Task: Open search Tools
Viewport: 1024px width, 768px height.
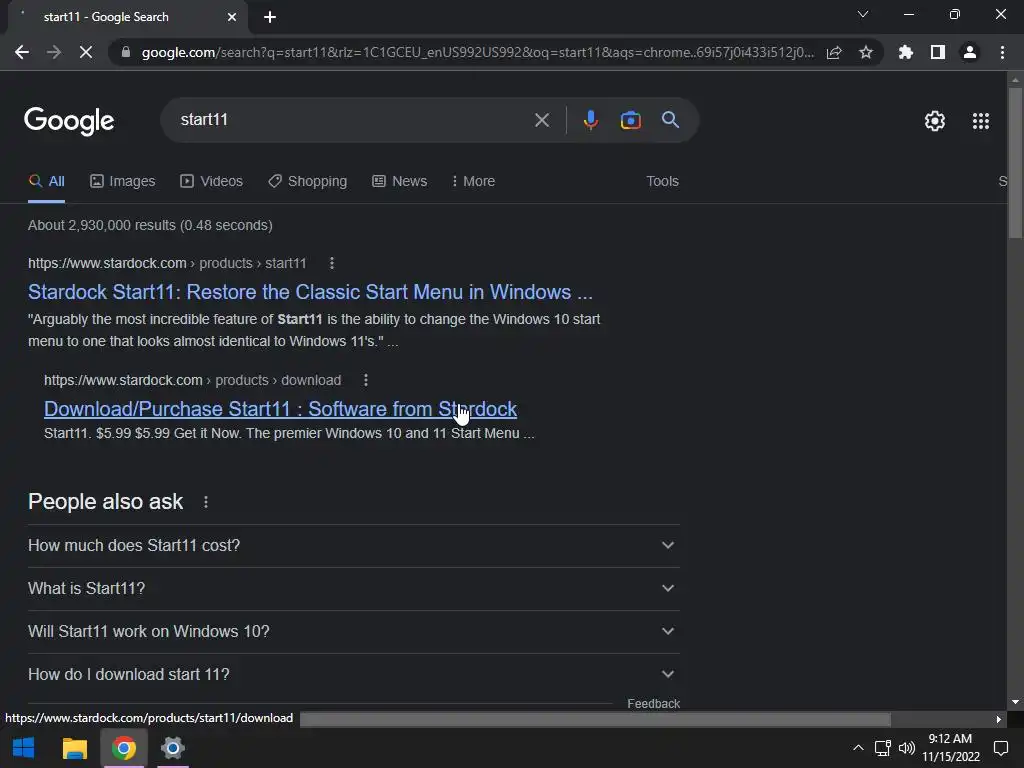Action: click(x=662, y=182)
